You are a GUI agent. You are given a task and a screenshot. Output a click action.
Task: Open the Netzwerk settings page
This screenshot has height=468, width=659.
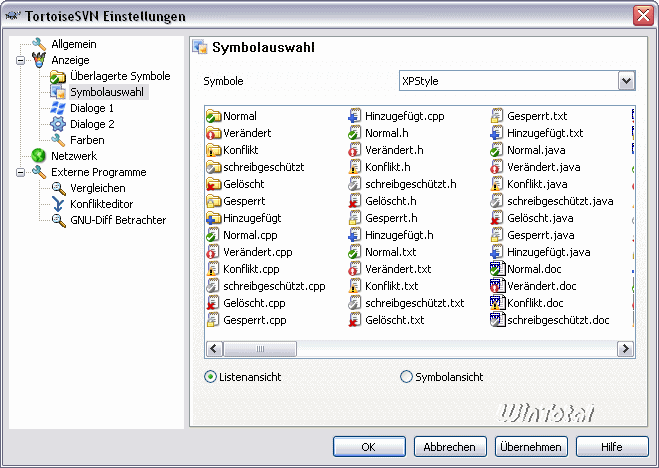coord(74,156)
